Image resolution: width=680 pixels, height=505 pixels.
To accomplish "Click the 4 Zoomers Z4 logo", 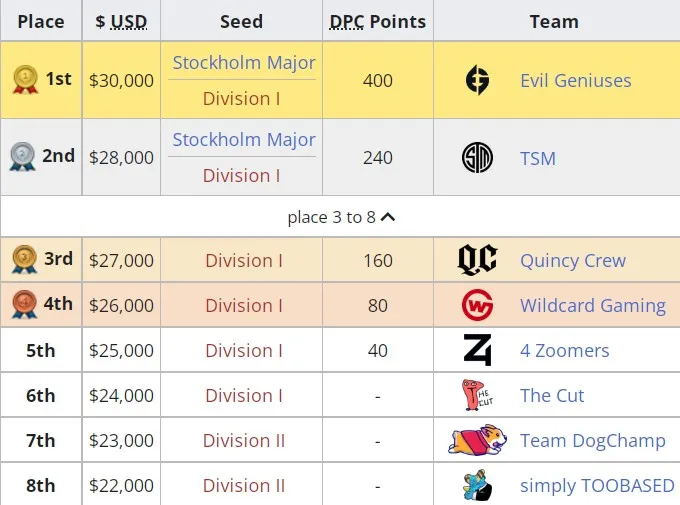I will coord(477,350).
